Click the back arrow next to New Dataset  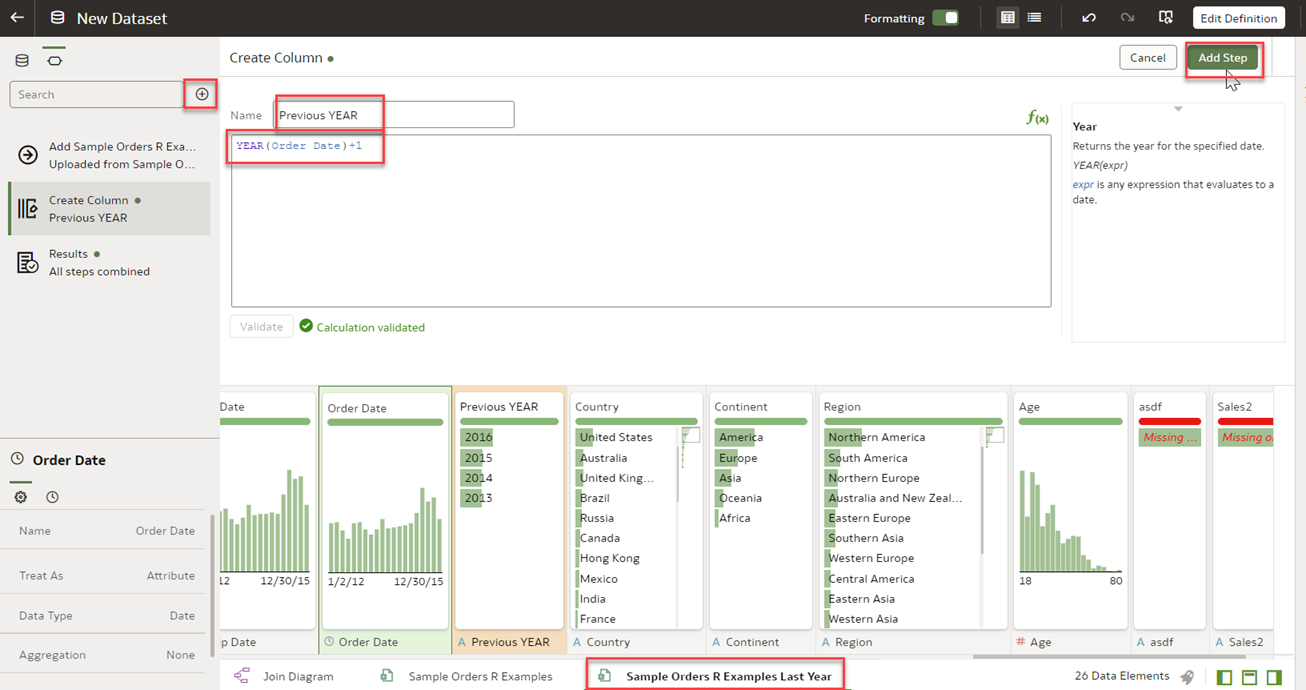[x=17, y=18]
